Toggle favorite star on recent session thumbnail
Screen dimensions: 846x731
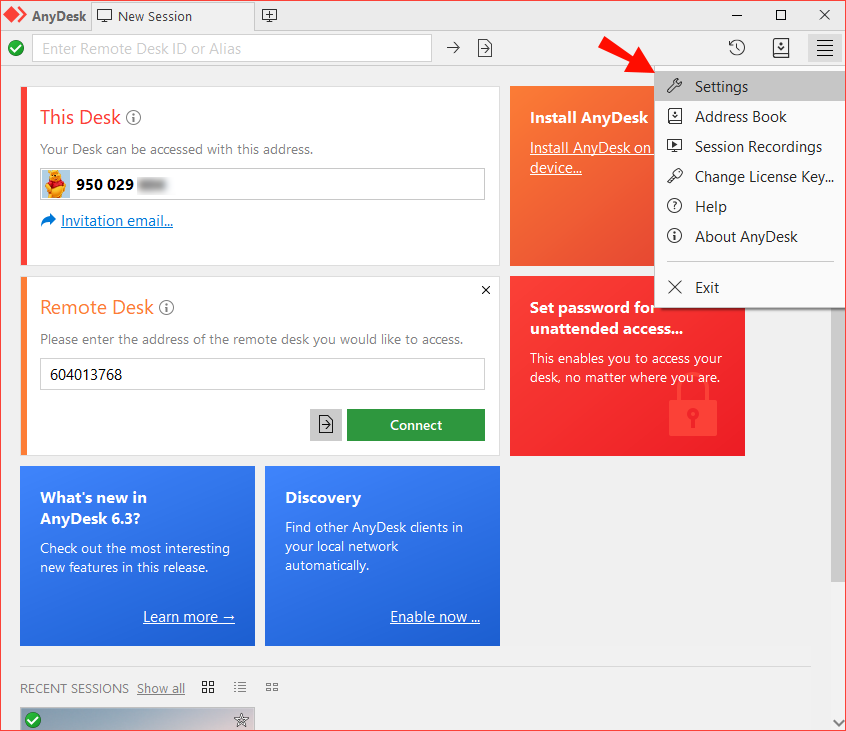241,720
